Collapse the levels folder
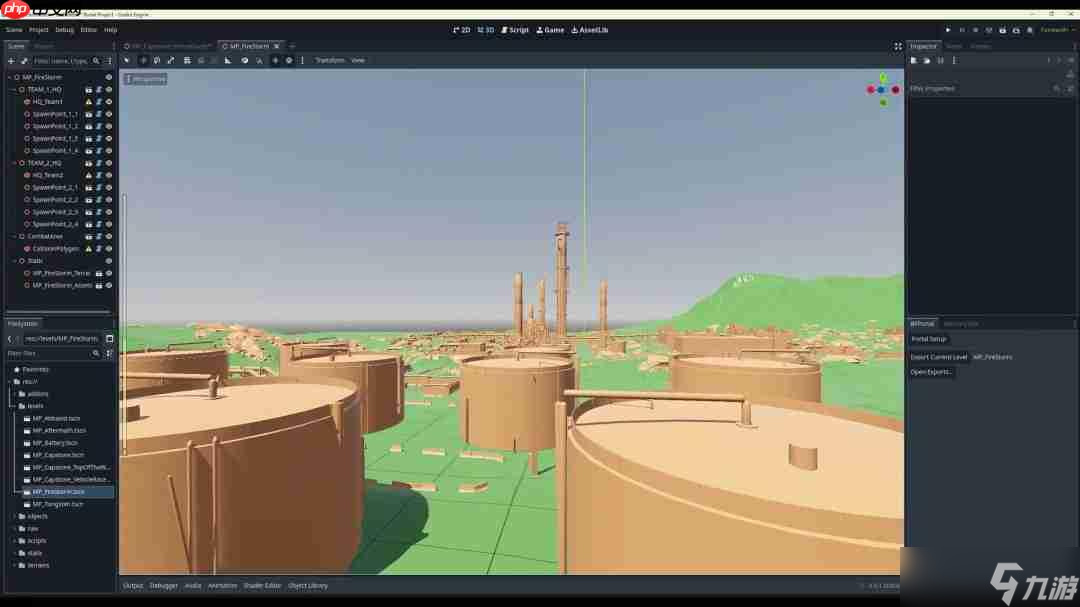 [14, 407]
